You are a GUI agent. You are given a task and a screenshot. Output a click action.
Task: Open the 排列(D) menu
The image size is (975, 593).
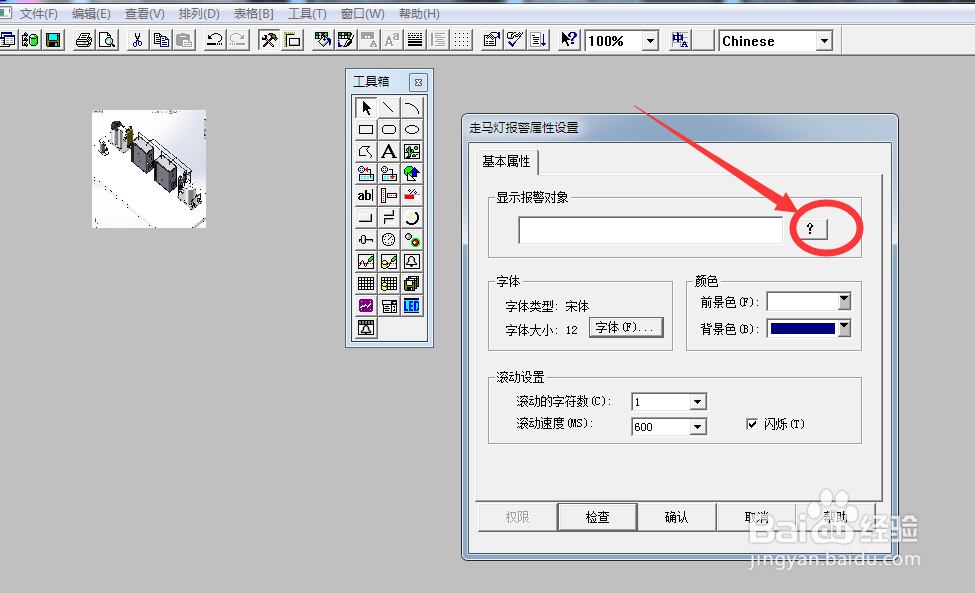pyautogui.click(x=199, y=14)
